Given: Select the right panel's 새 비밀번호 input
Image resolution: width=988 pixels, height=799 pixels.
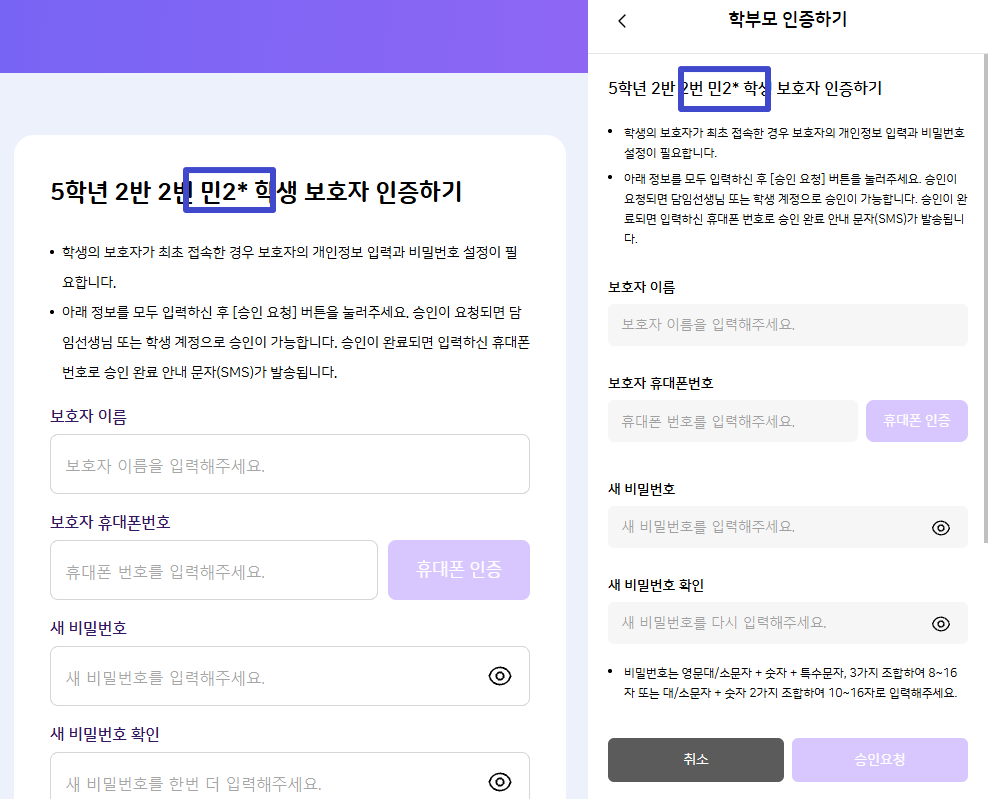Looking at the screenshot, I should coord(765,527).
